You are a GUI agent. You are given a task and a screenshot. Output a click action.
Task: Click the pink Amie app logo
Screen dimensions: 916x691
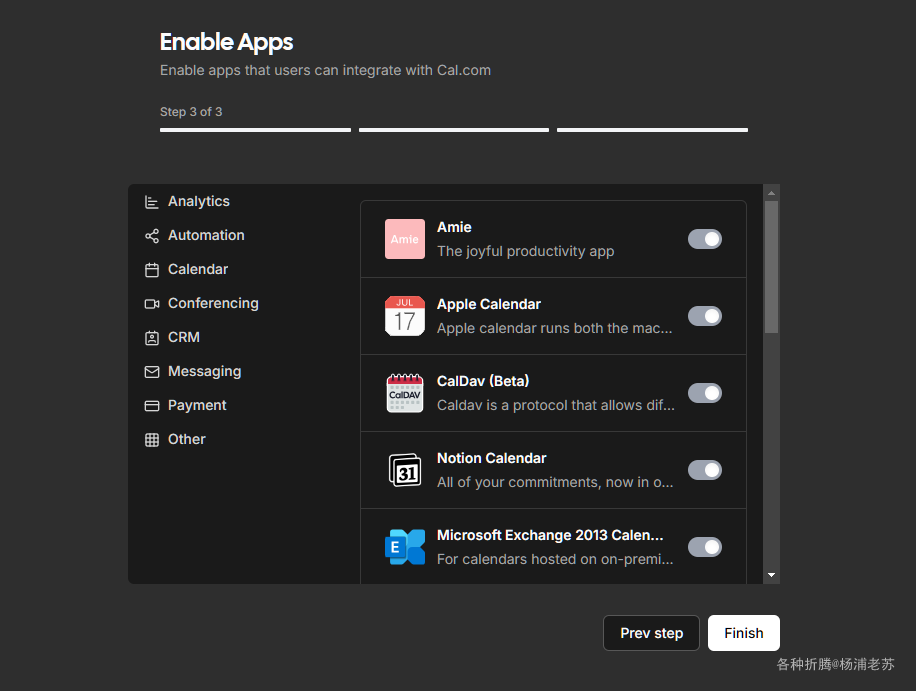pos(405,239)
